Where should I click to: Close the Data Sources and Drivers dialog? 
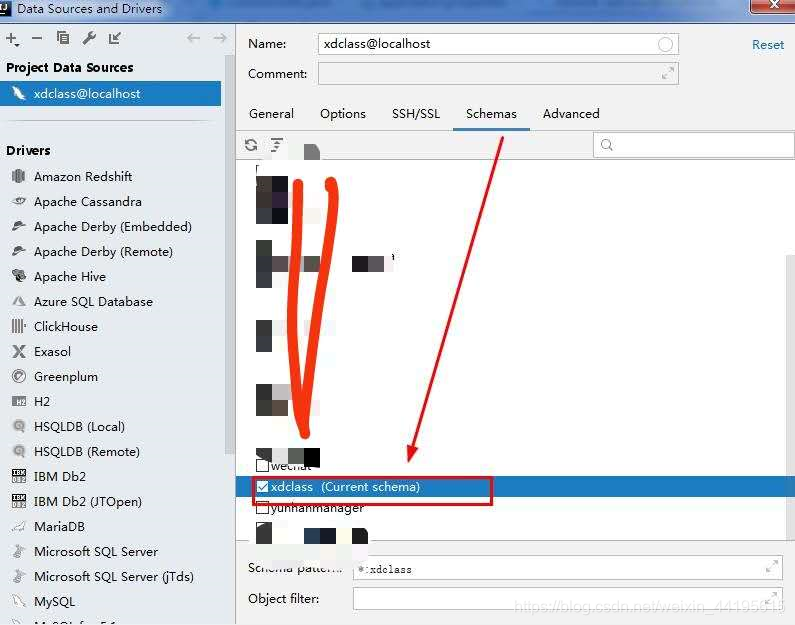(x=773, y=5)
